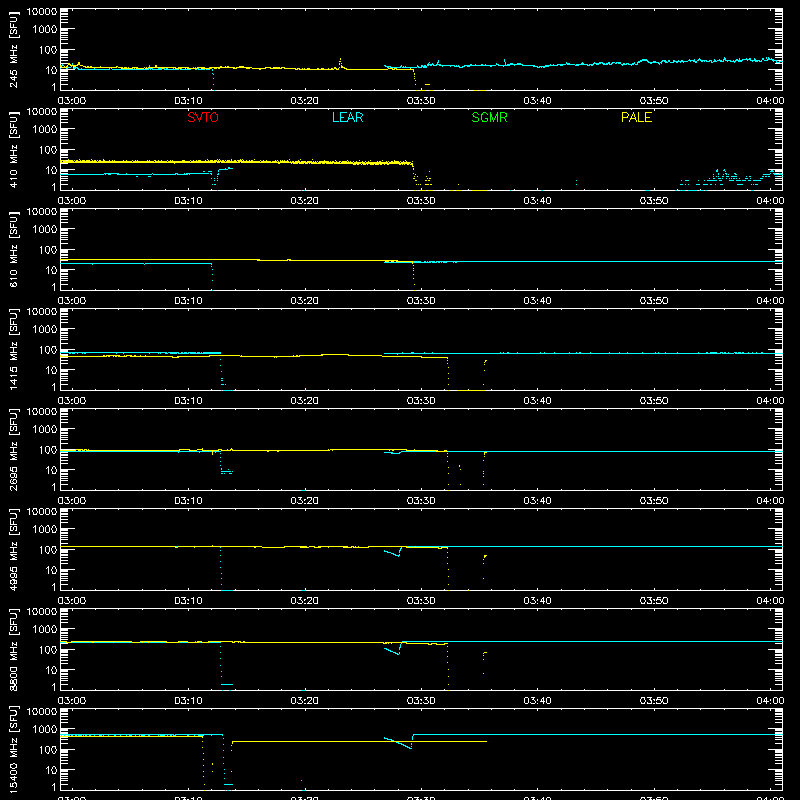Click 03:50 time label under 245 MHz plot
The image size is (800, 800).
pyautogui.click(x=654, y=101)
